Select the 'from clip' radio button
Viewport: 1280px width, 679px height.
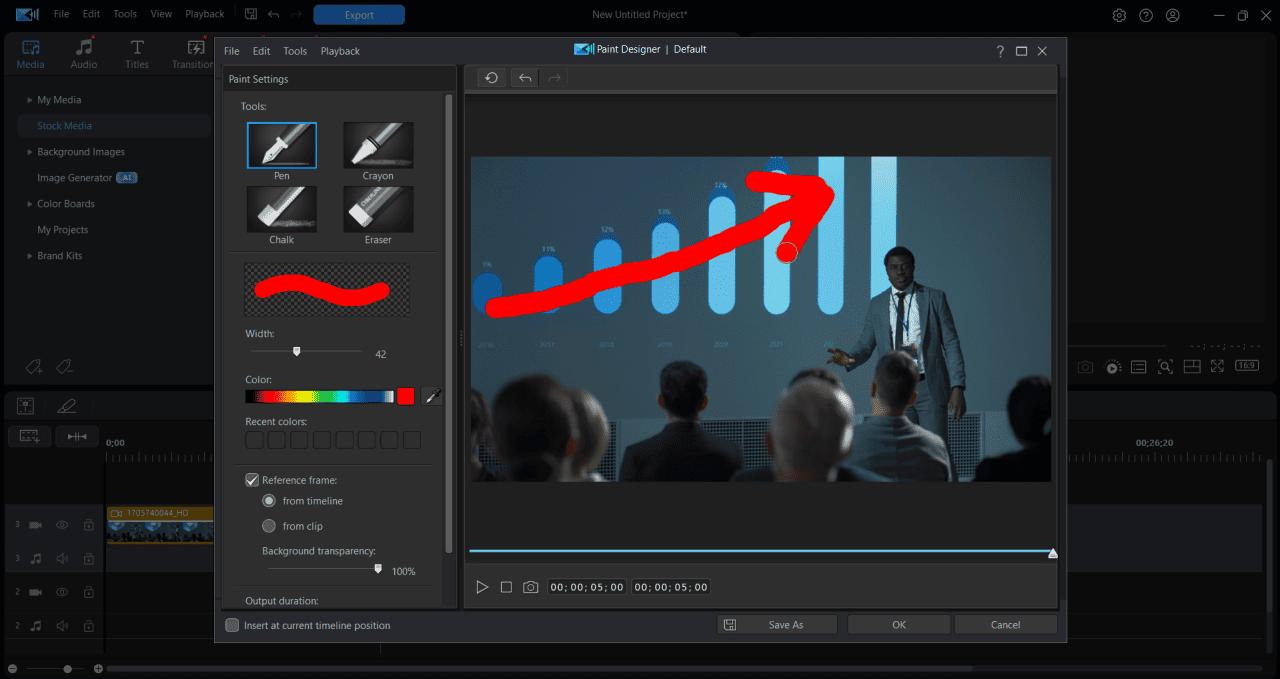pos(268,526)
